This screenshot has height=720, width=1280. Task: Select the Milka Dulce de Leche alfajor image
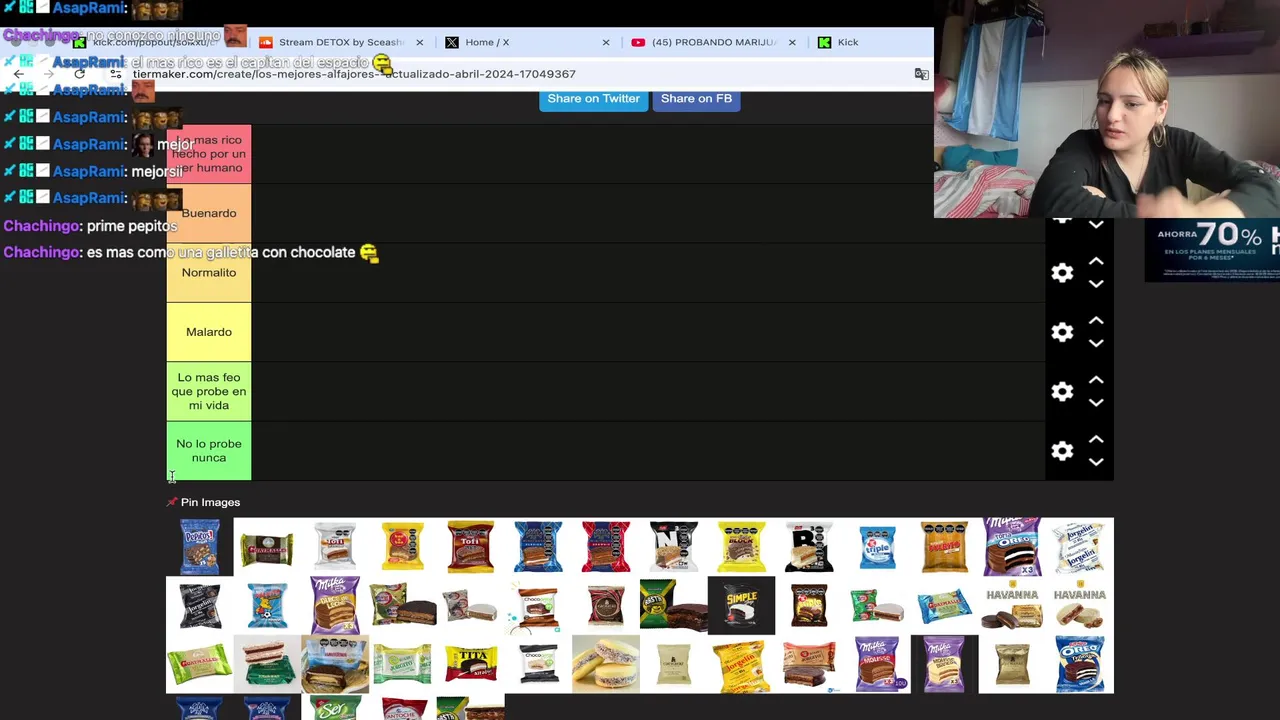[335, 606]
